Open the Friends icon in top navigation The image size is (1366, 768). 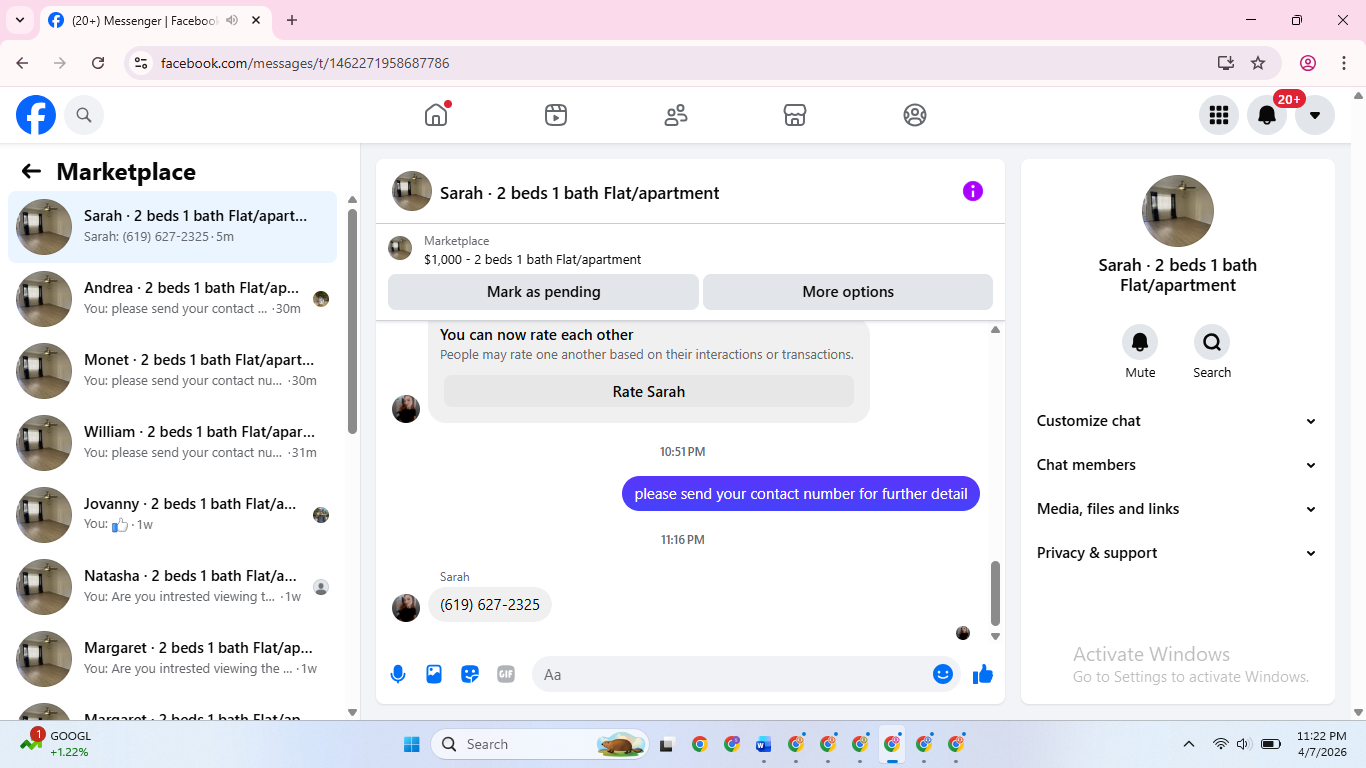click(676, 115)
